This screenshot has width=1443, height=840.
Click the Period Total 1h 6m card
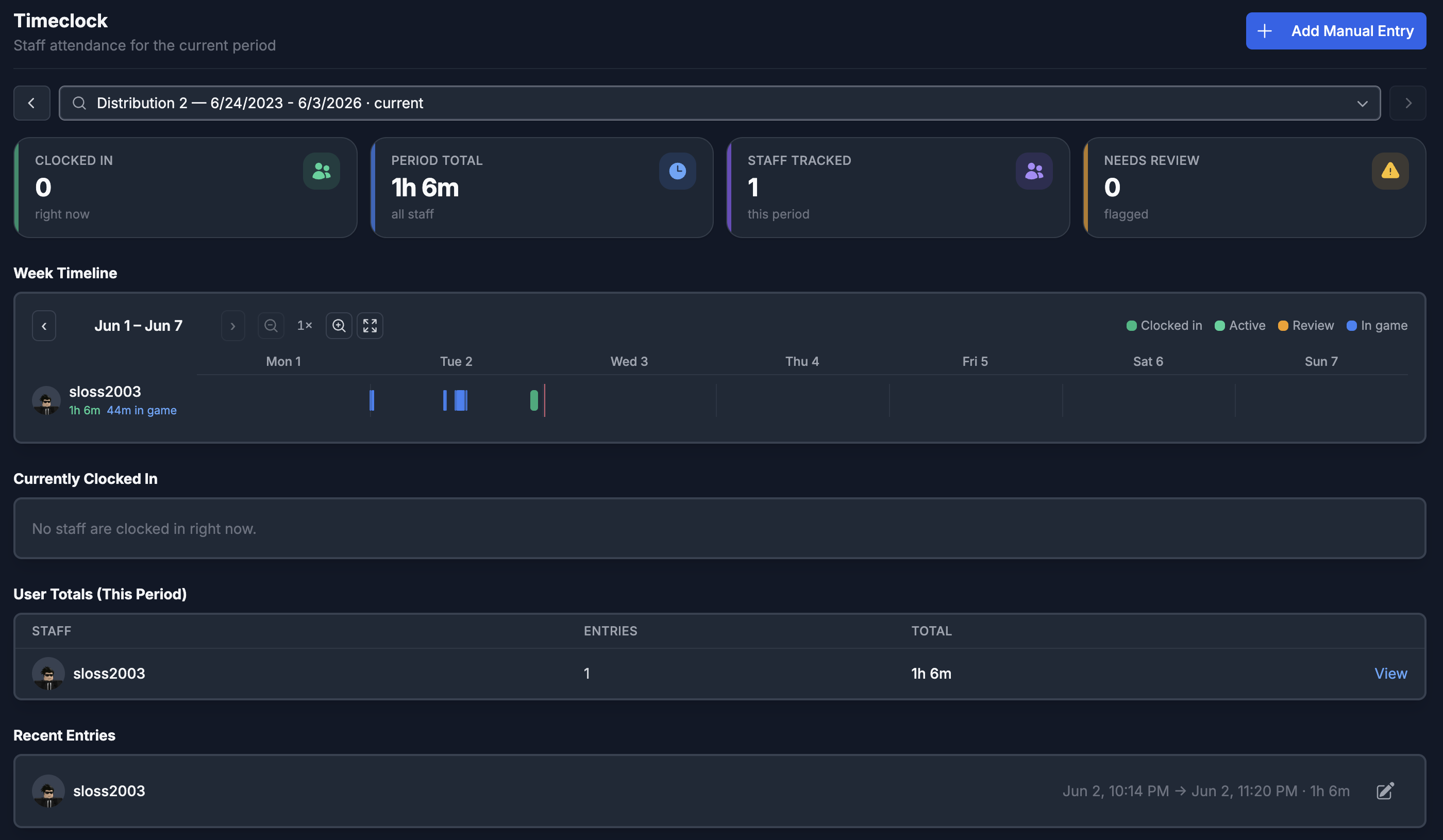pos(542,187)
